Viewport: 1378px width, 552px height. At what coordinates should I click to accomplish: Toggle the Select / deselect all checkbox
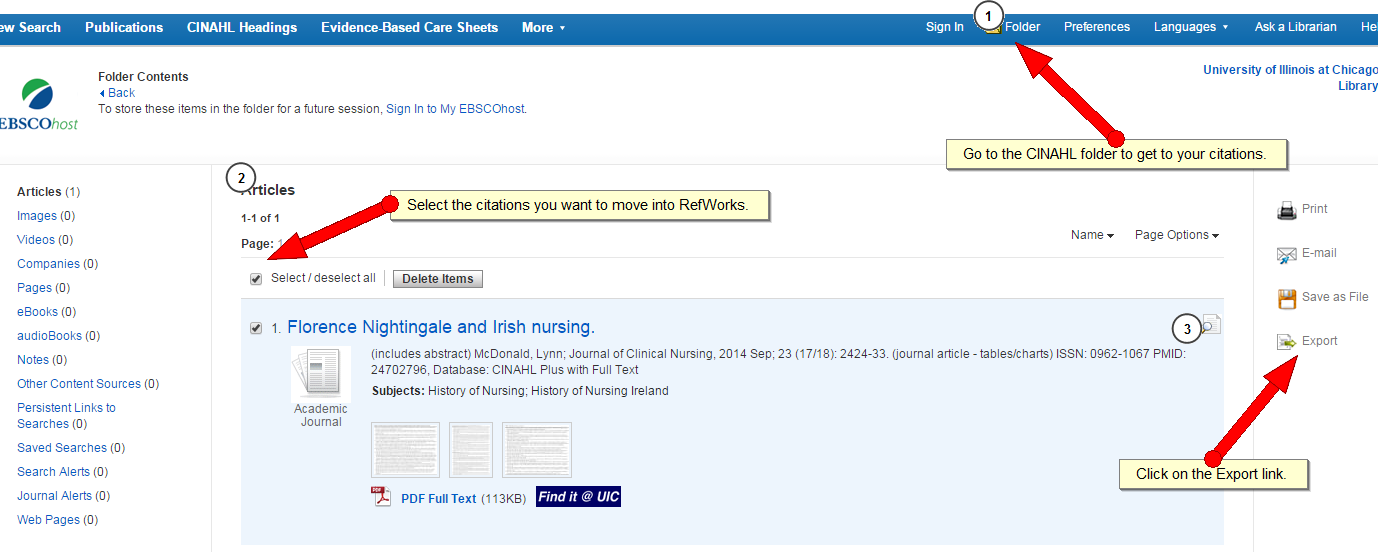[256, 279]
